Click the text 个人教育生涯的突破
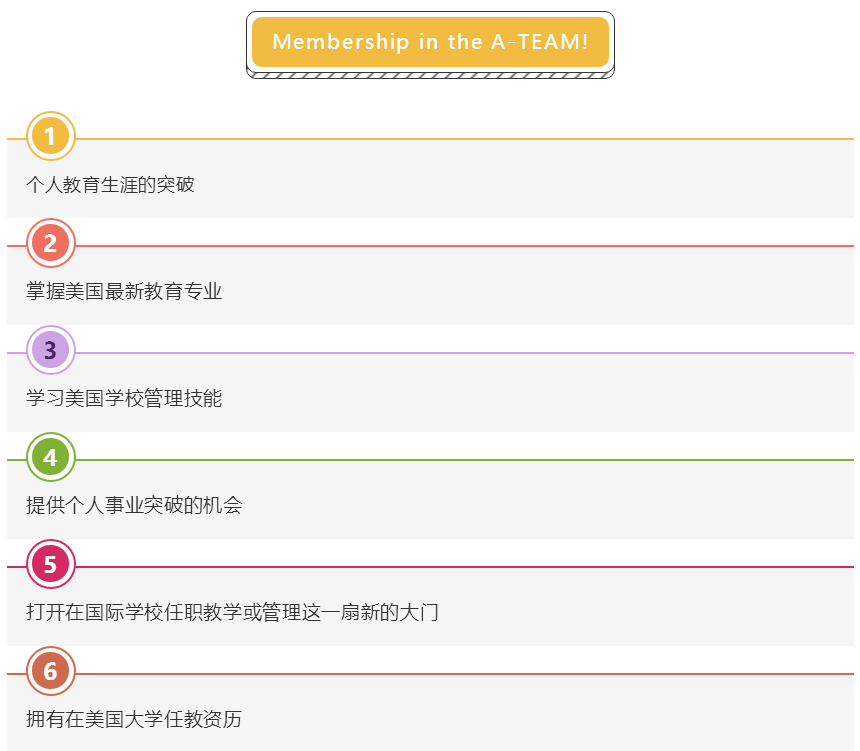860x751 pixels. (x=110, y=185)
